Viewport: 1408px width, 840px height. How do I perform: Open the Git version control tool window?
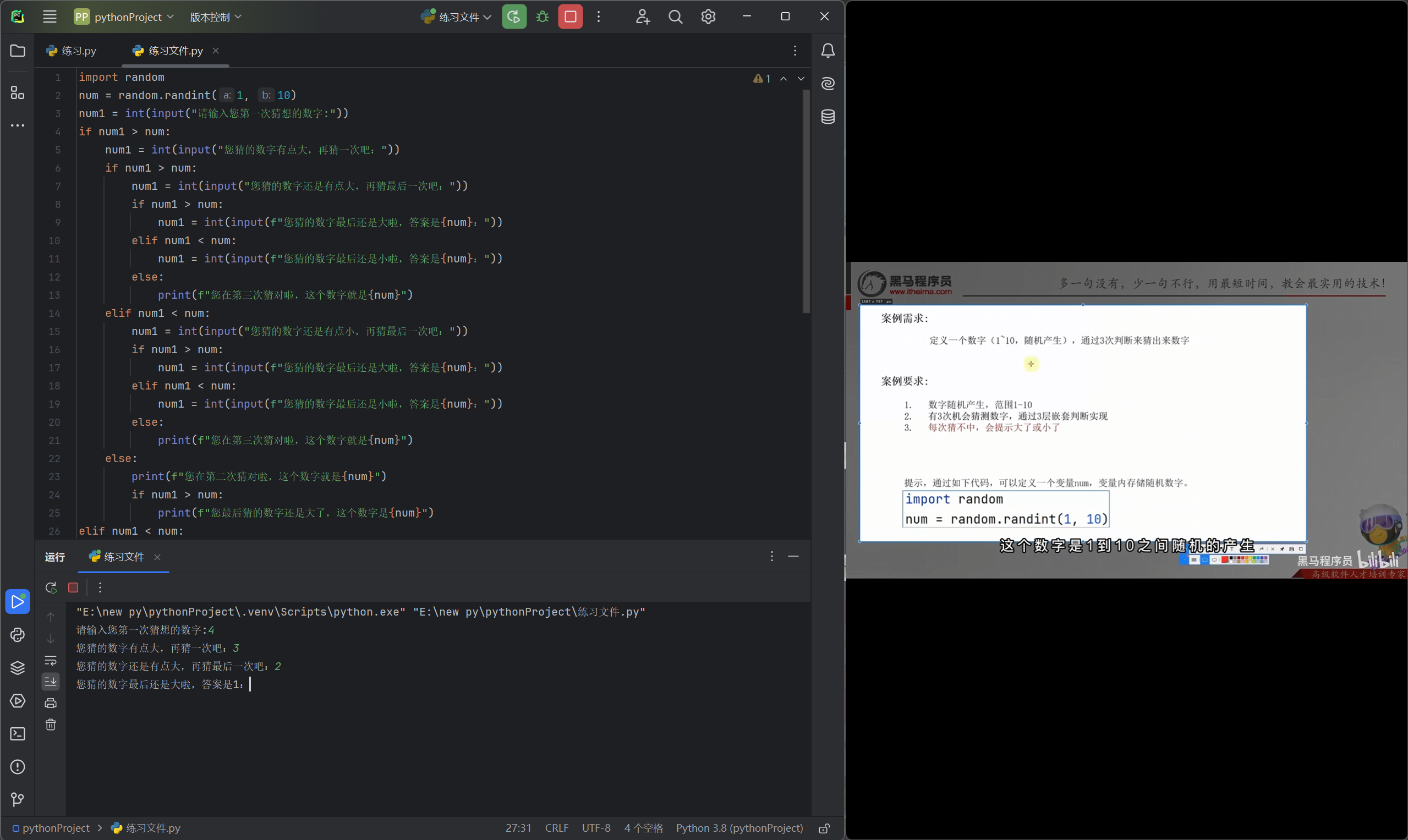pos(18,799)
